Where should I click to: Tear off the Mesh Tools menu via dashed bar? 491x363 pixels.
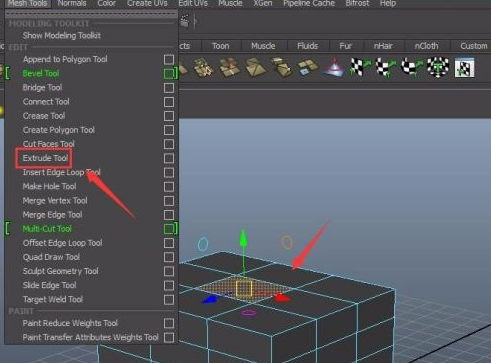click(x=91, y=14)
